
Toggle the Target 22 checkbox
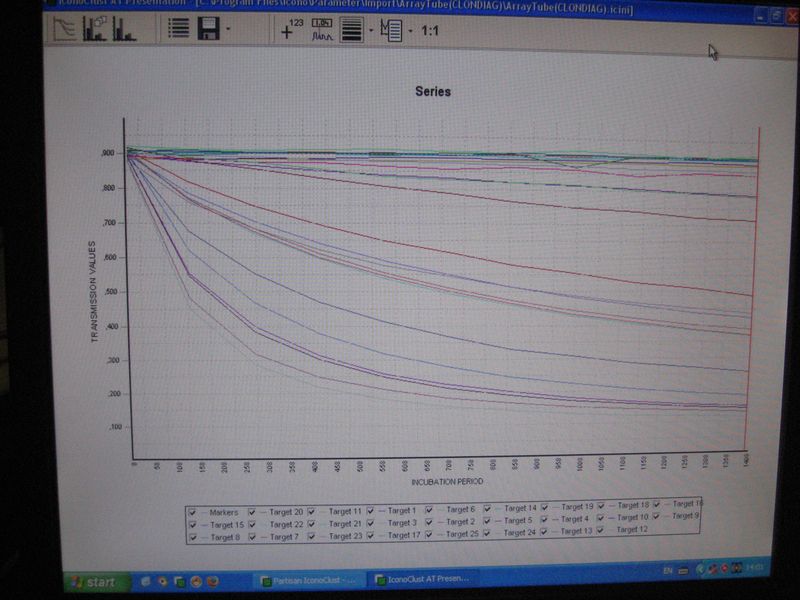point(252,524)
